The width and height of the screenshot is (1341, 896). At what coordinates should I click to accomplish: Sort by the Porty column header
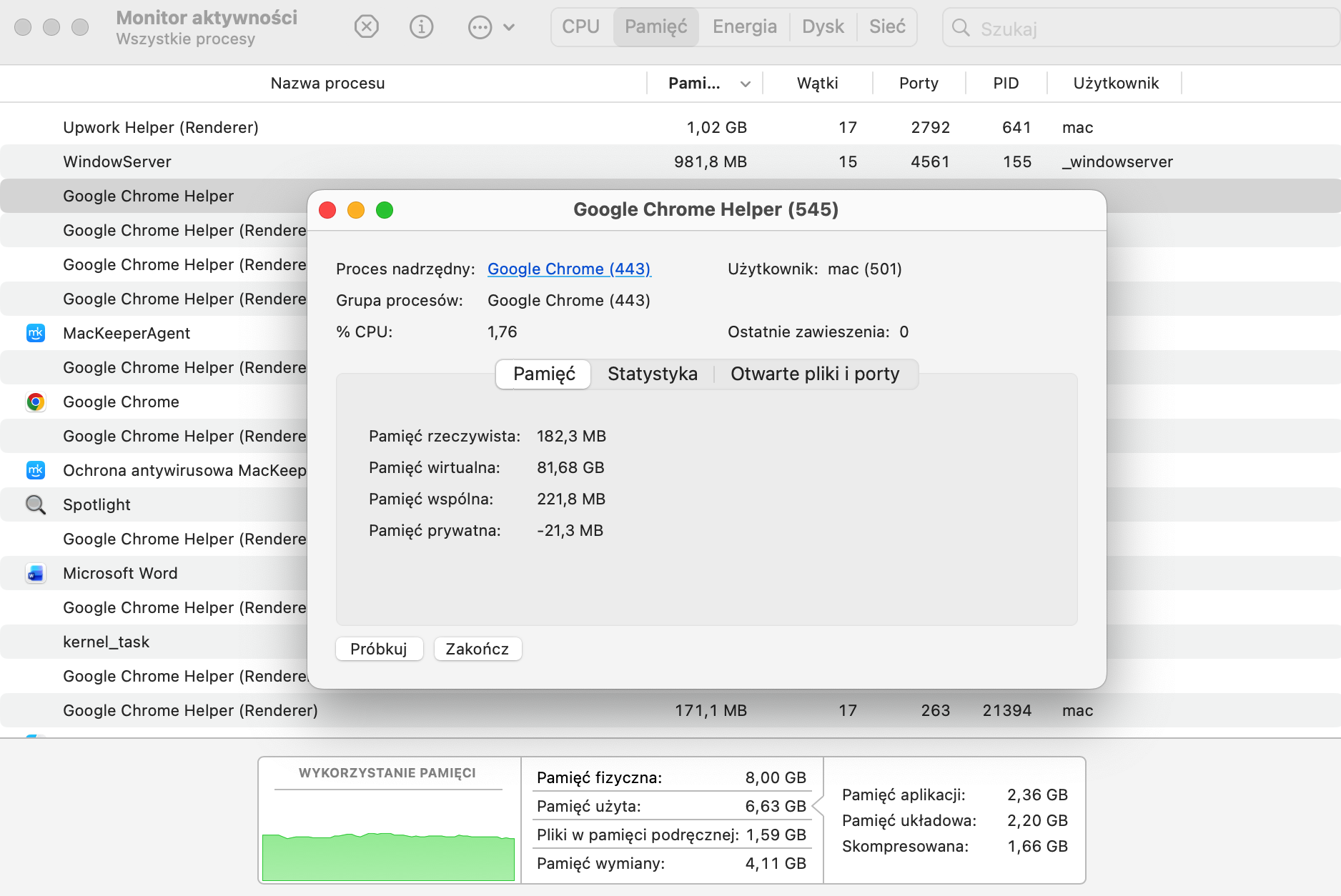click(x=919, y=83)
